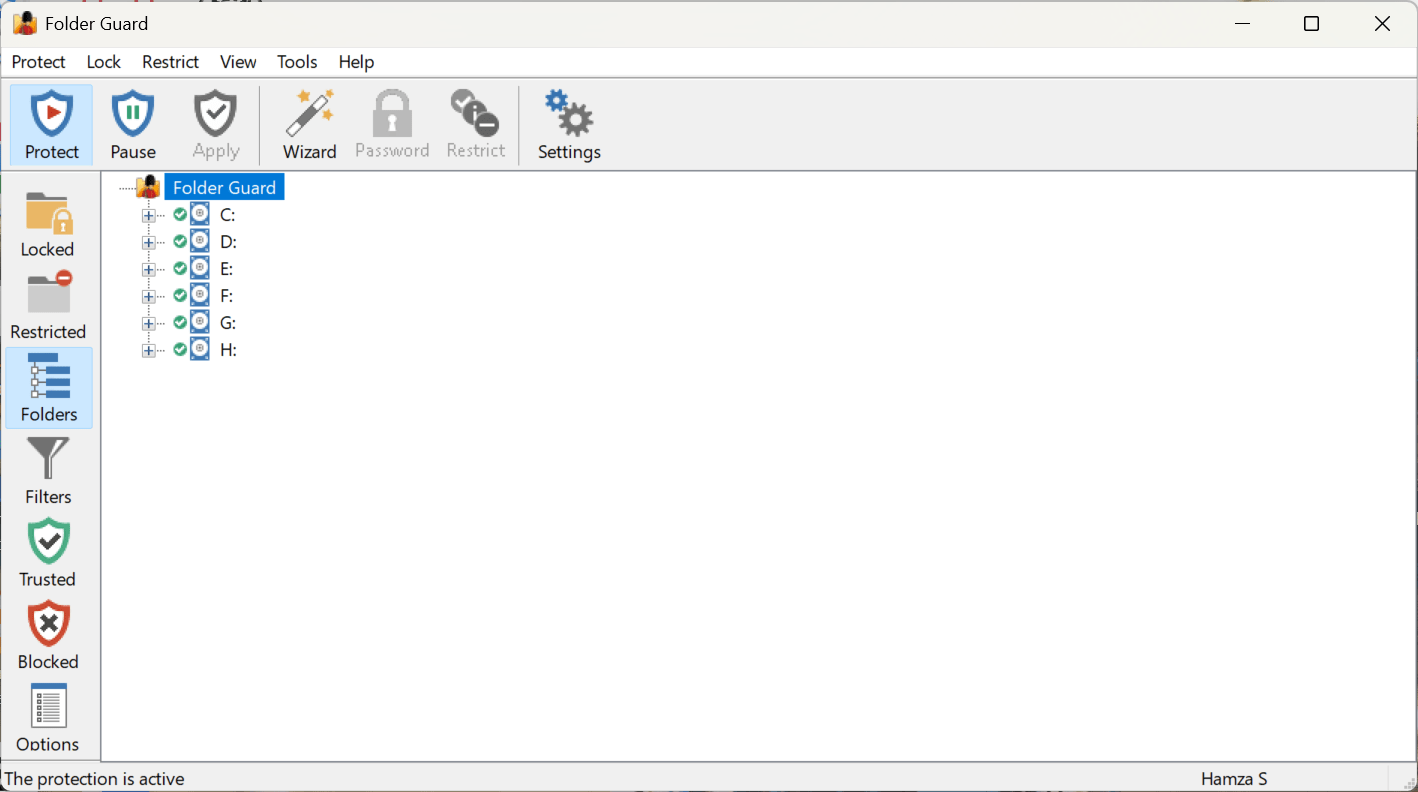Switch to the Folders view
This screenshot has height=792, width=1418.
(49, 388)
